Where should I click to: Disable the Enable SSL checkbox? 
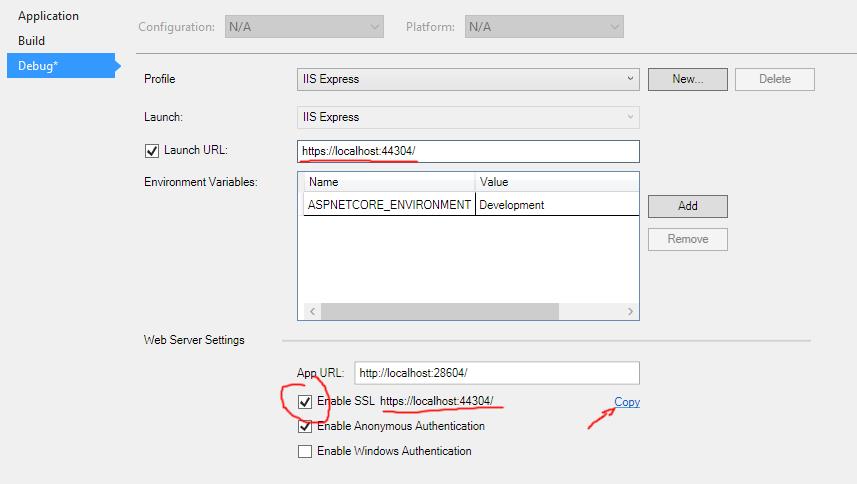tap(305, 402)
